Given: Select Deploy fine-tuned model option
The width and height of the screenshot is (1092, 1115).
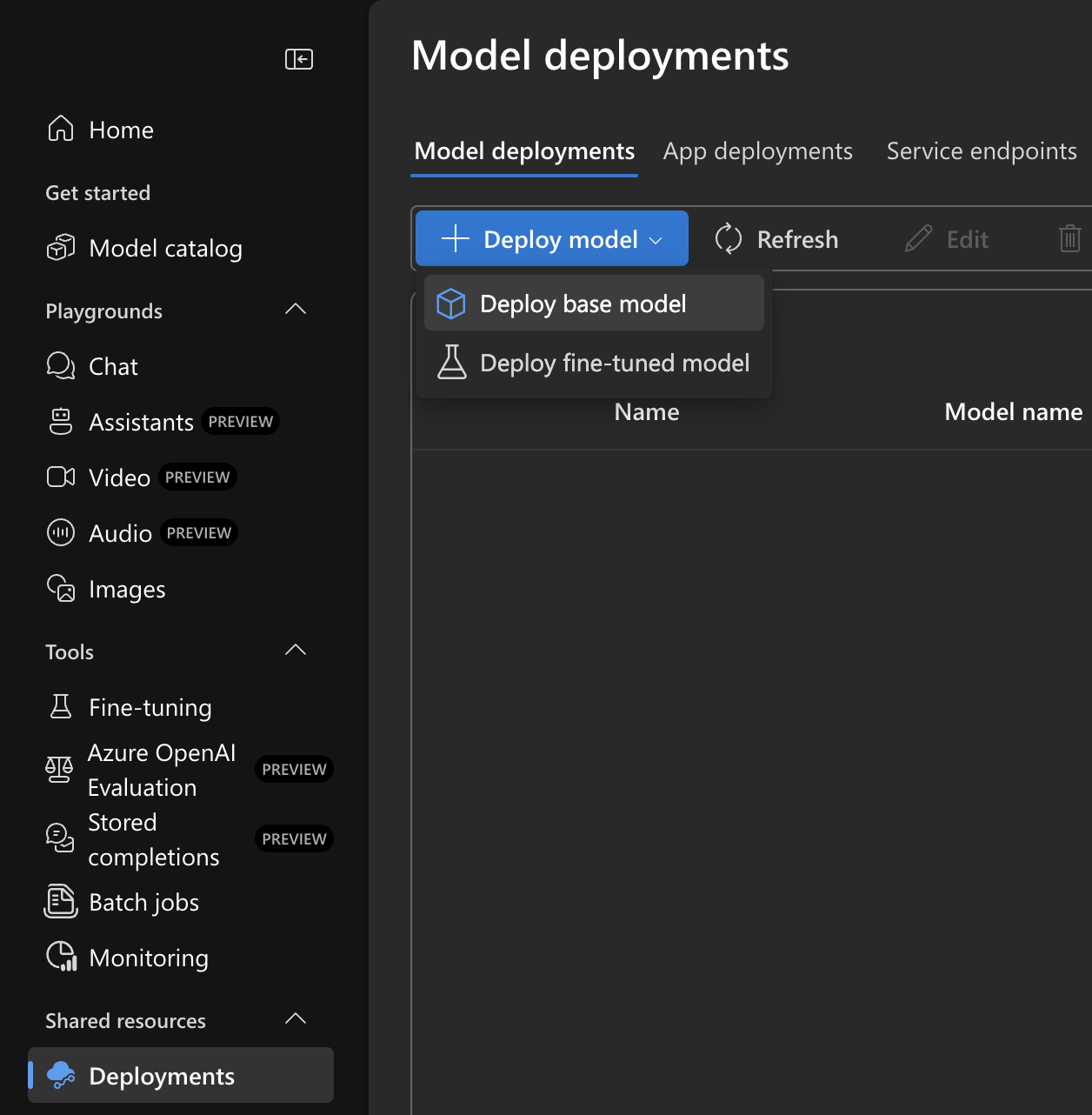Looking at the screenshot, I should [614, 363].
